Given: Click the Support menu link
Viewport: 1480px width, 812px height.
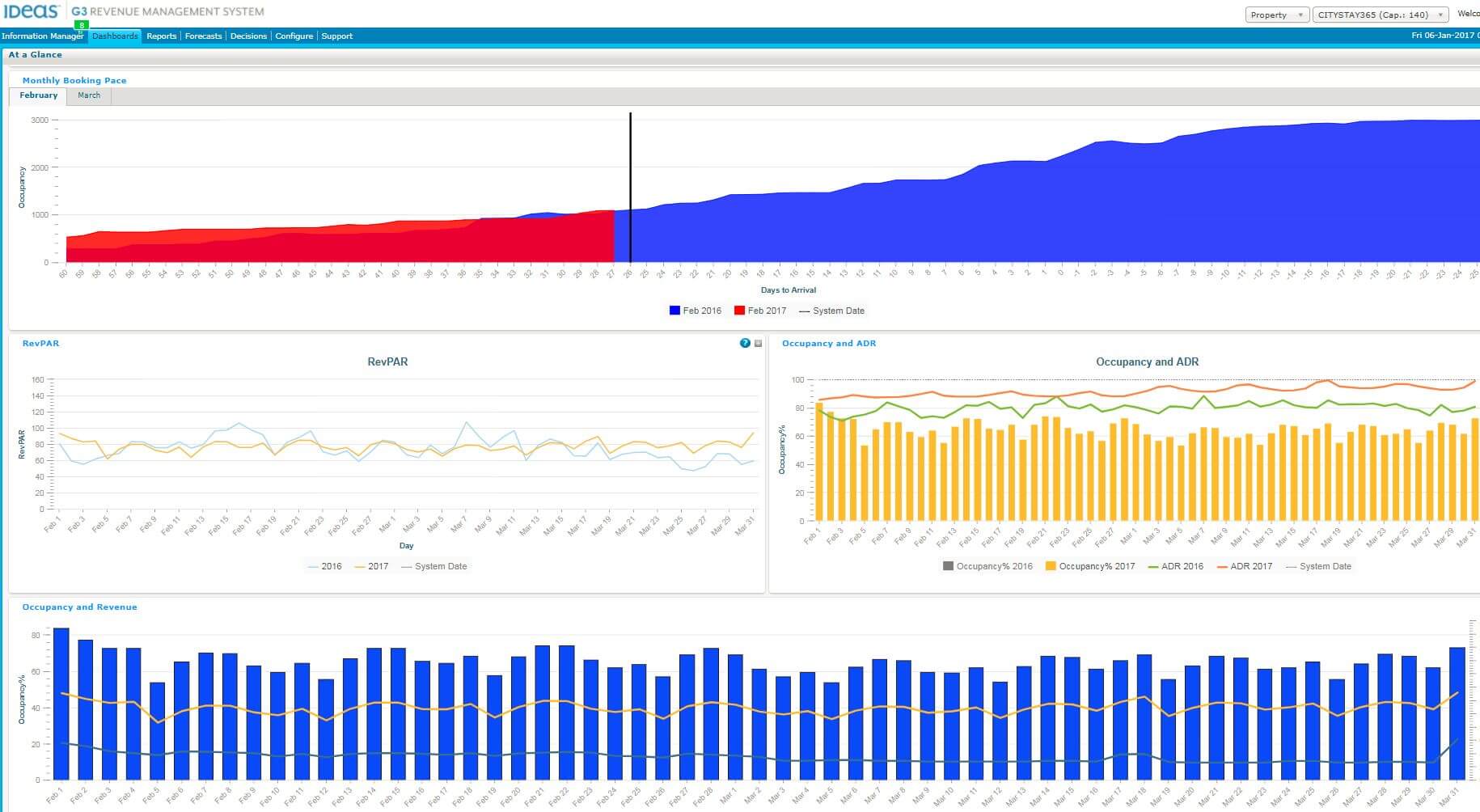Looking at the screenshot, I should [336, 36].
